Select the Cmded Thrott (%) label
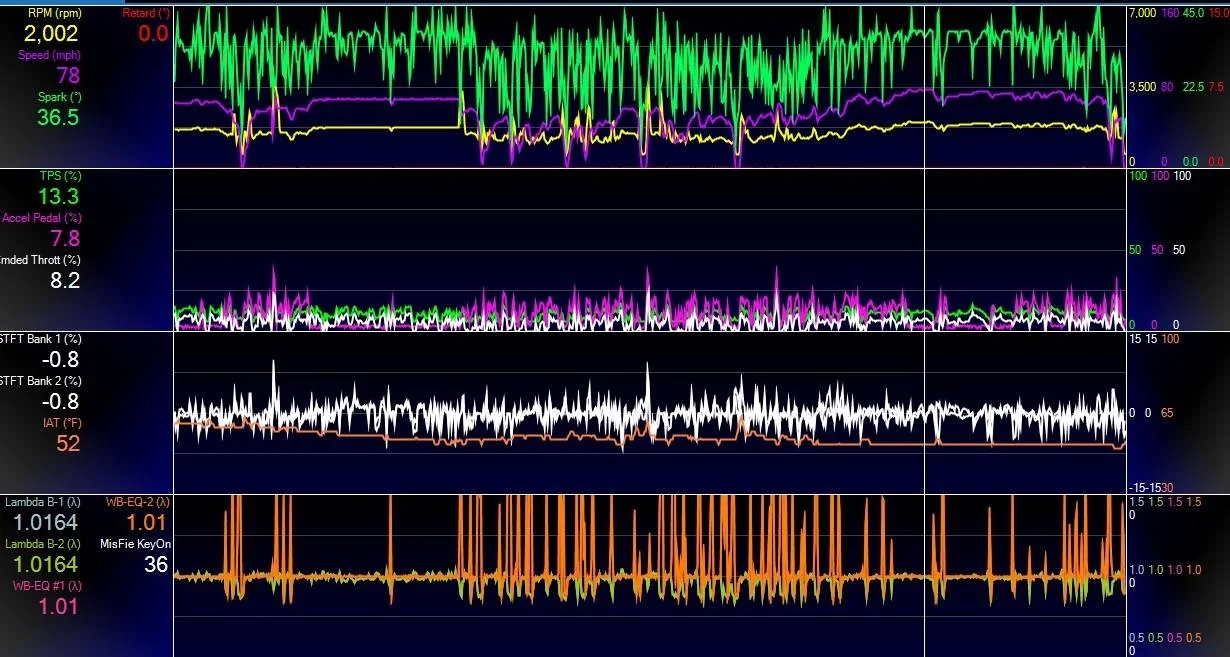 pos(41,260)
